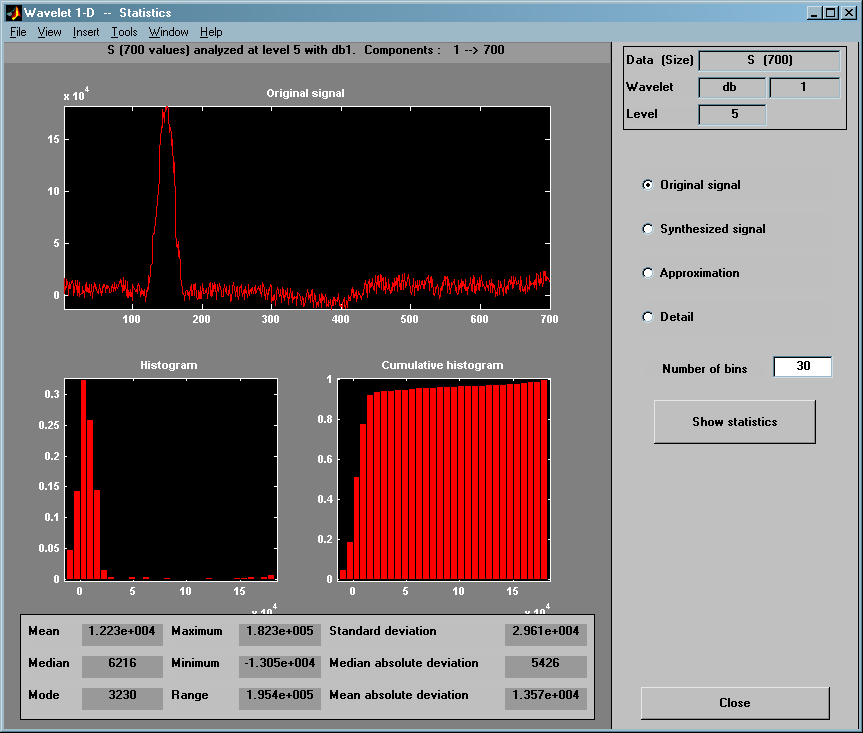
Task: Click the MATLAB icon in the title bar
Action: (13, 13)
